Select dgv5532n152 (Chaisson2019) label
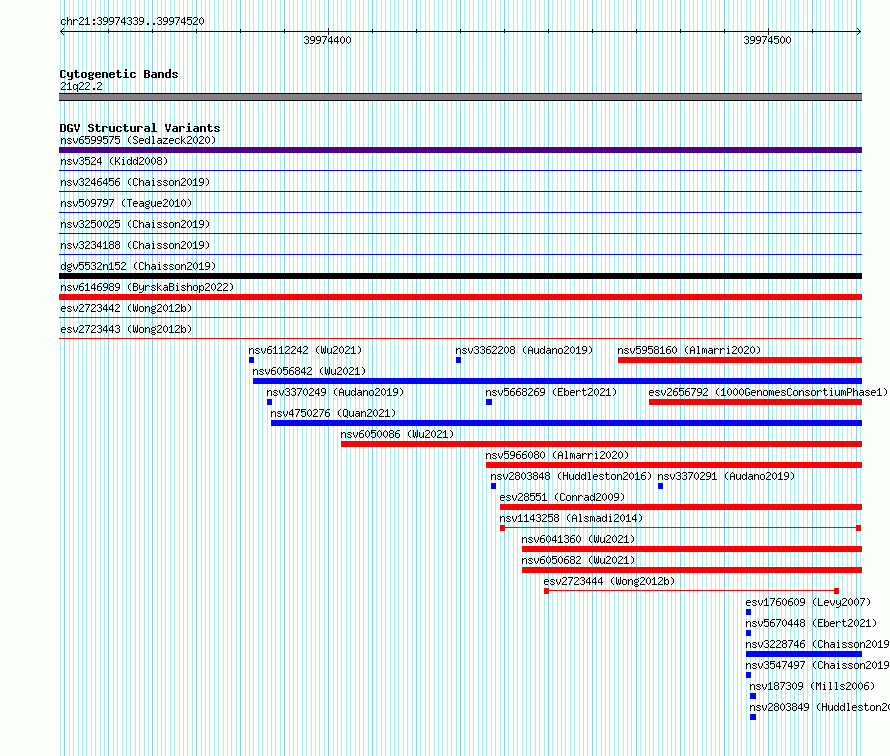890x756 pixels. [138, 266]
